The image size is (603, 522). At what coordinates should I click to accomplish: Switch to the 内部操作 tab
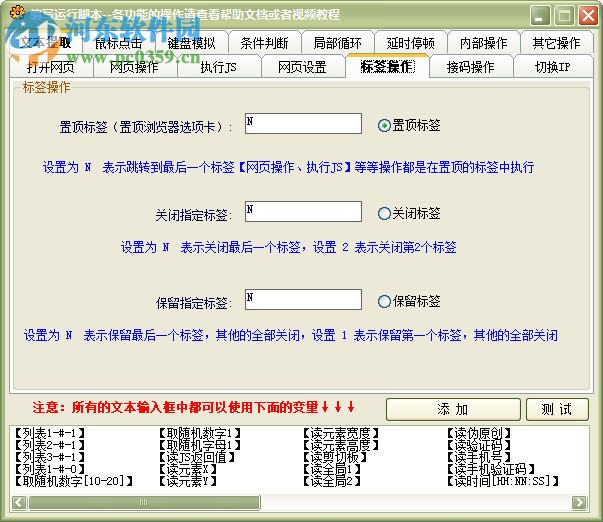coord(484,43)
